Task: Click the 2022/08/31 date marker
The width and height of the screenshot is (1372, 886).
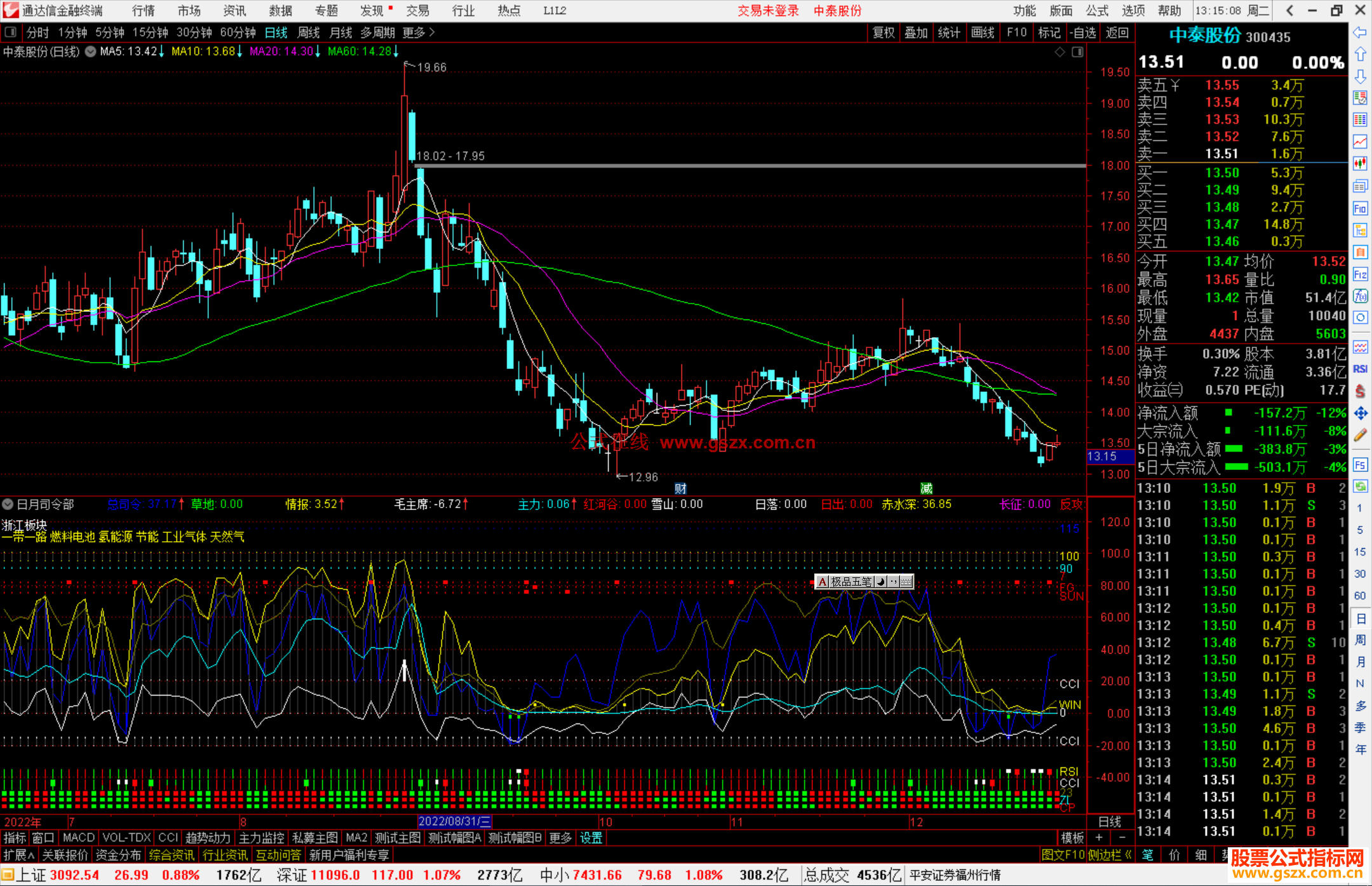Action: 454,821
